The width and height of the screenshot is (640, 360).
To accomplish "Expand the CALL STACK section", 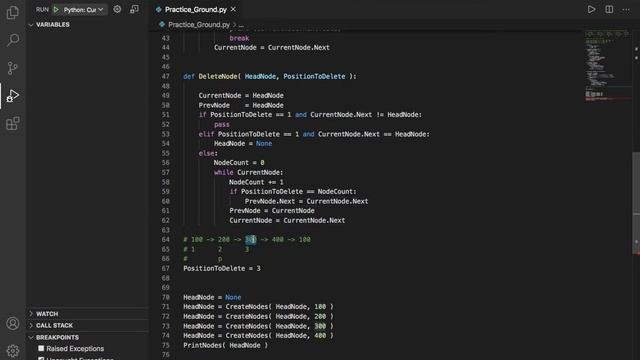I will pyautogui.click(x=87, y=325).
